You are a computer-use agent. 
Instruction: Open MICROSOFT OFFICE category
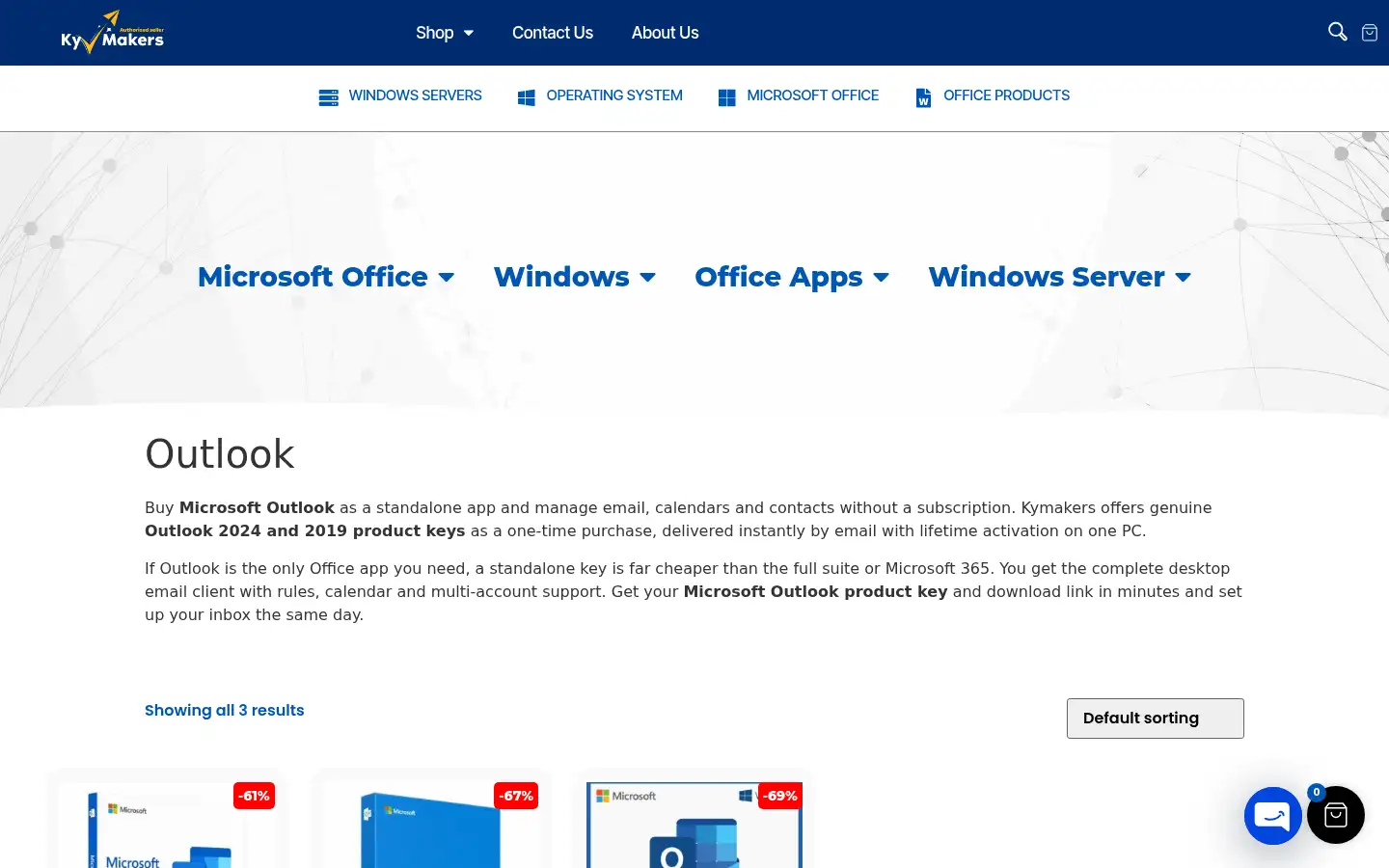[x=813, y=95]
